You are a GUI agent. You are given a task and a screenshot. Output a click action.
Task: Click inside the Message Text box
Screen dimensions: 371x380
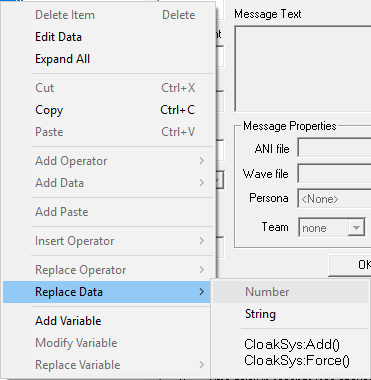(x=303, y=69)
